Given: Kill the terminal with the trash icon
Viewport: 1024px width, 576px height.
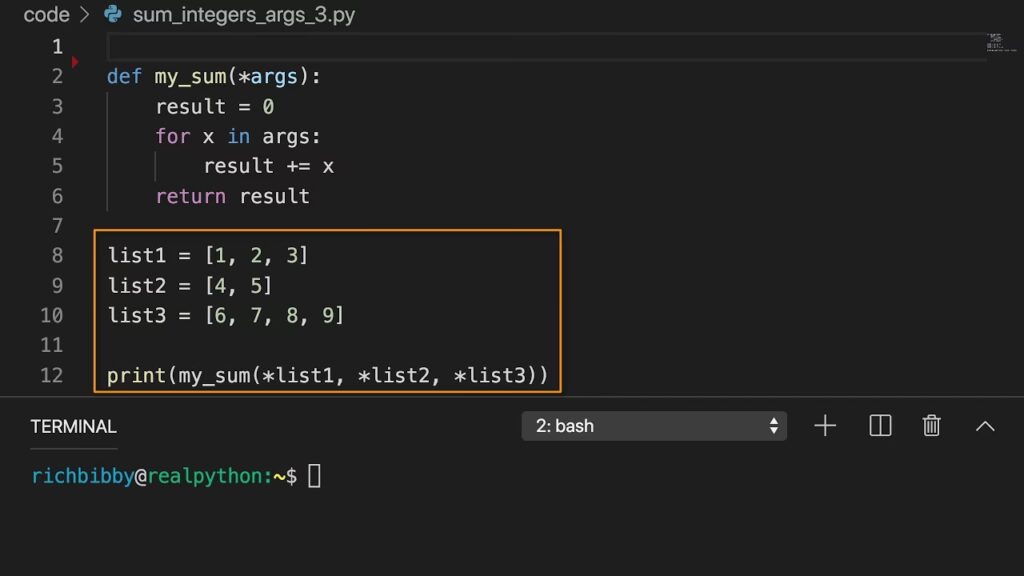Looking at the screenshot, I should point(932,426).
